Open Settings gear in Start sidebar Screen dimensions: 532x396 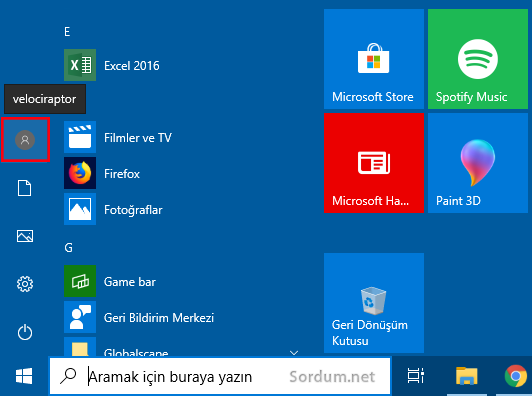(x=25, y=284)
